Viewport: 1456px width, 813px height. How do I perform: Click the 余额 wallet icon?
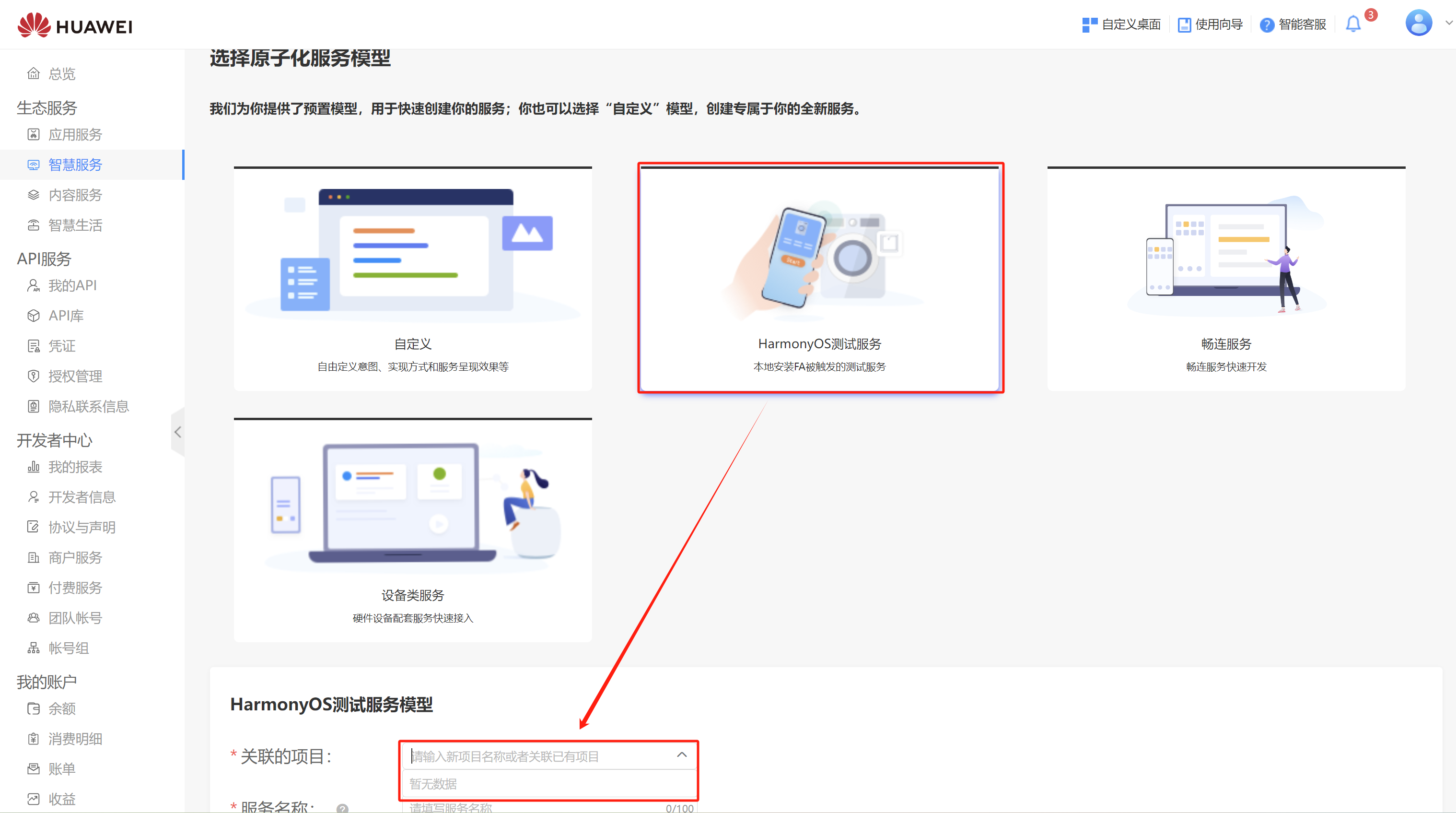[34, 708]
